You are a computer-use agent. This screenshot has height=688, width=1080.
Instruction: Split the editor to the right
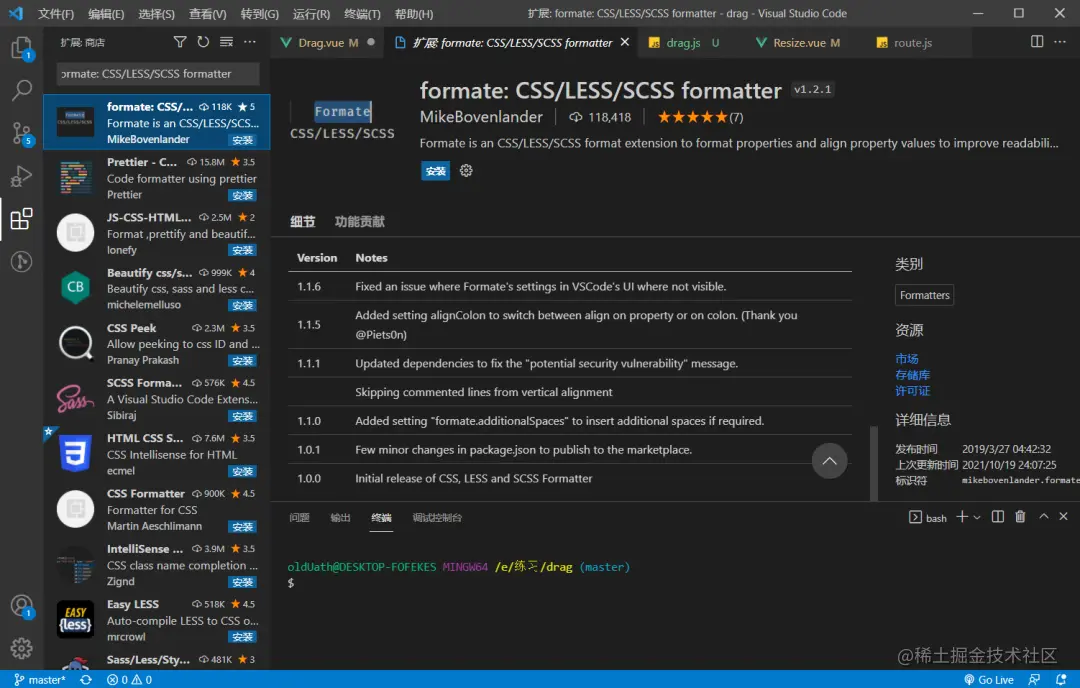(1037, 42)
